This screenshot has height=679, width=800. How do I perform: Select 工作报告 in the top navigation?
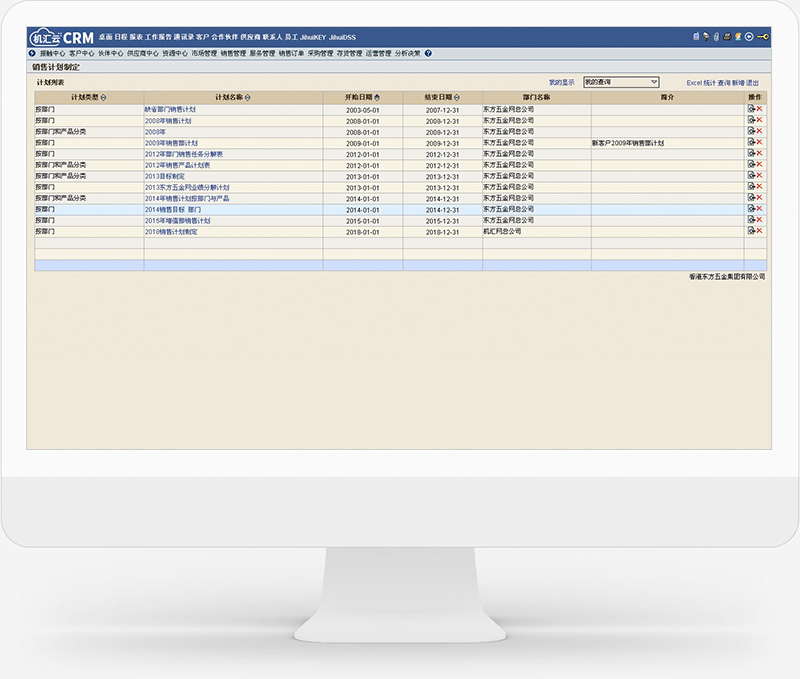click(158, 37)
